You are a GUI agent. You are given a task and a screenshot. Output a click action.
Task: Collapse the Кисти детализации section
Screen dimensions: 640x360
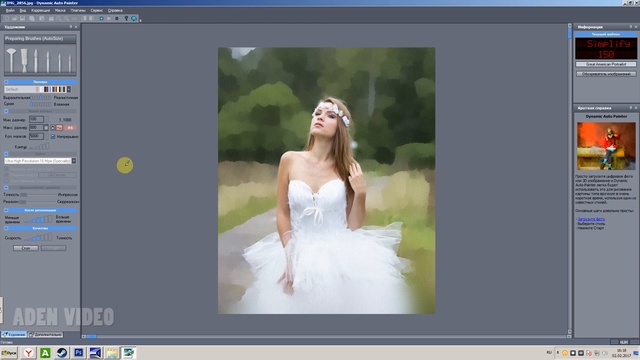coord(6,210)
